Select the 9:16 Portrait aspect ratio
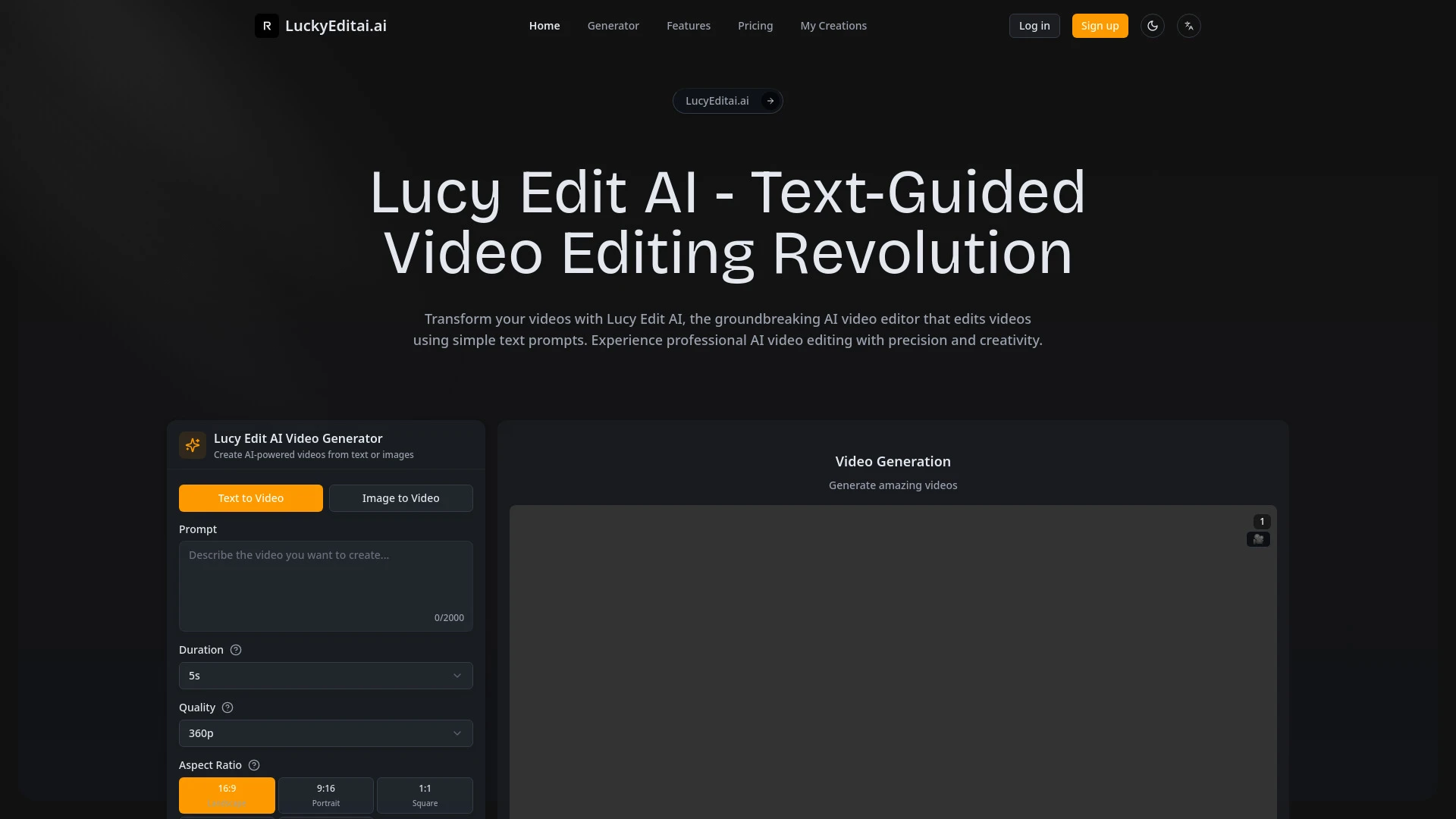This screenshot has width=1456, height=819. tap(325, 795)
